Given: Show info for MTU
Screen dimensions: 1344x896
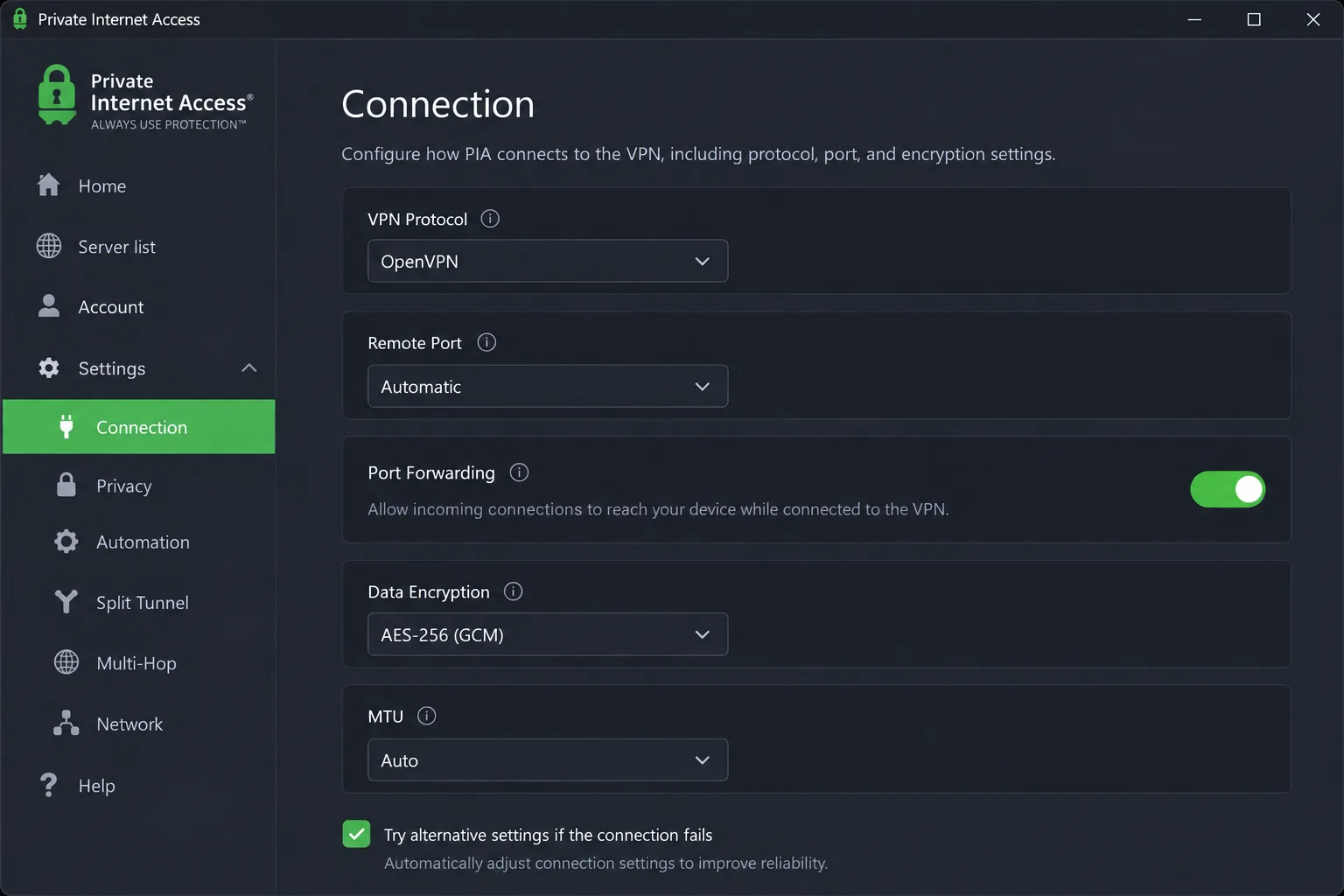Looking at the screenshot, I should point(426,716).
